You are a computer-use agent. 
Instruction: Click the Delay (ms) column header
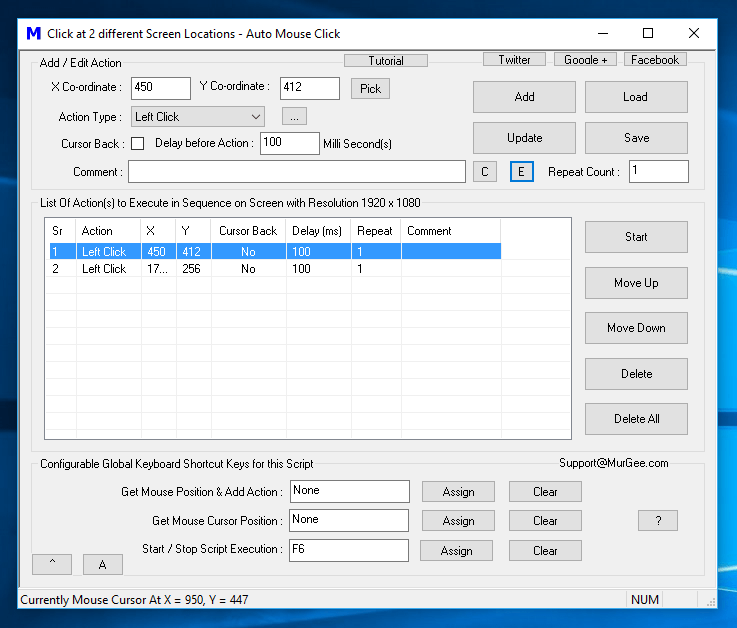[x=318, y=231]
